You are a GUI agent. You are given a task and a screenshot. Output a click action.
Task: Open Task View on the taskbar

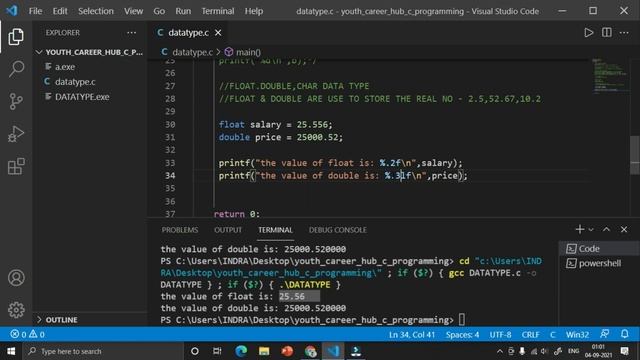217,351
